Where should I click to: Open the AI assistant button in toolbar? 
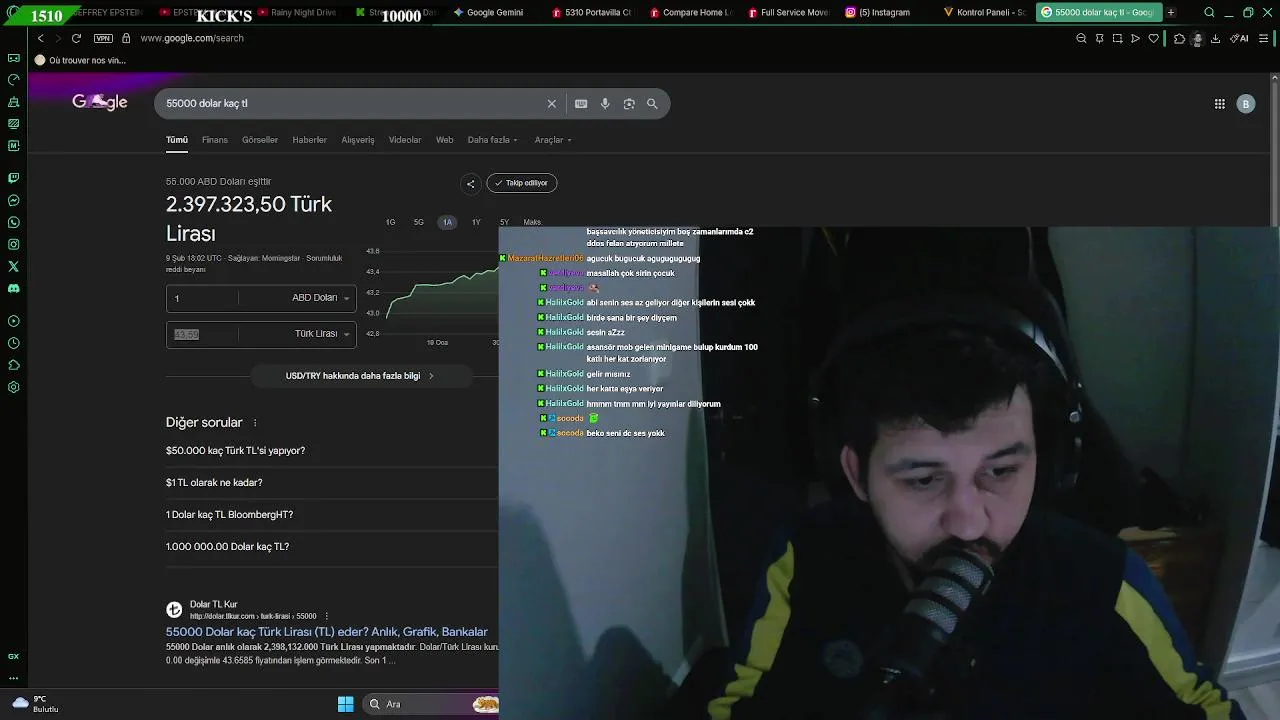point(1240,38)
